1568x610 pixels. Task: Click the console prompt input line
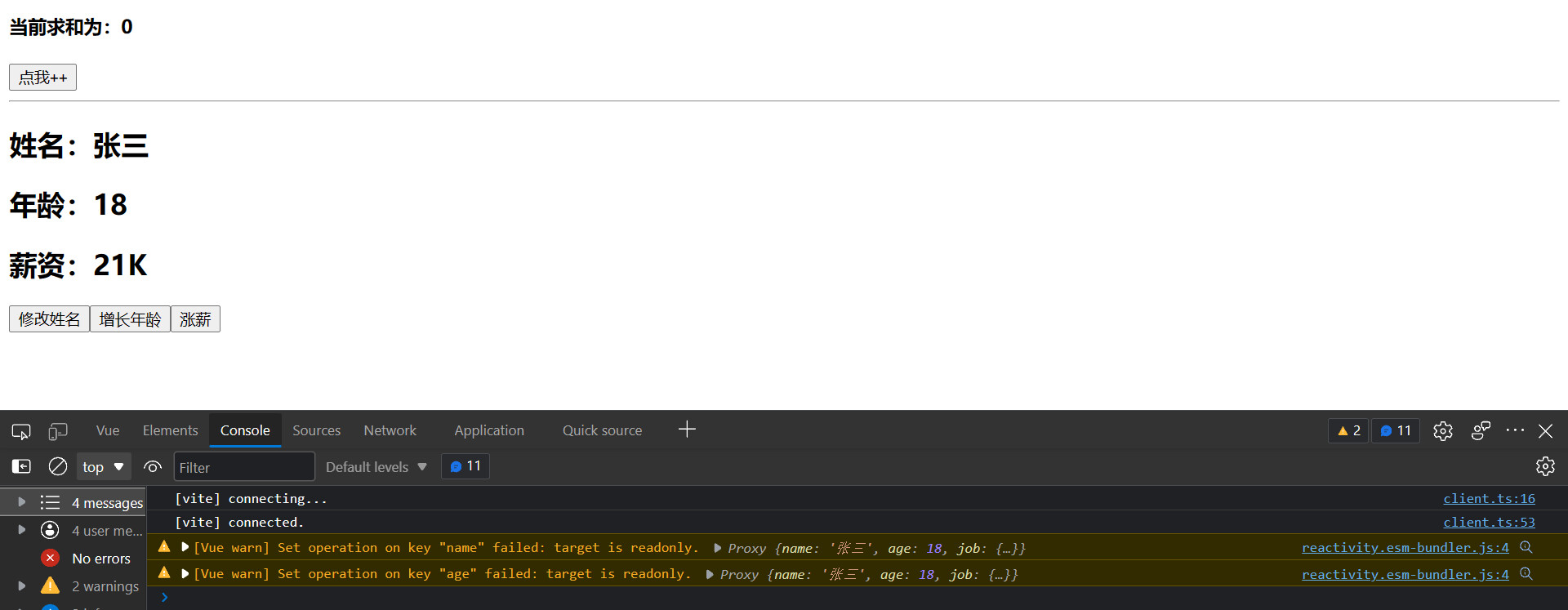coord(857,598)
